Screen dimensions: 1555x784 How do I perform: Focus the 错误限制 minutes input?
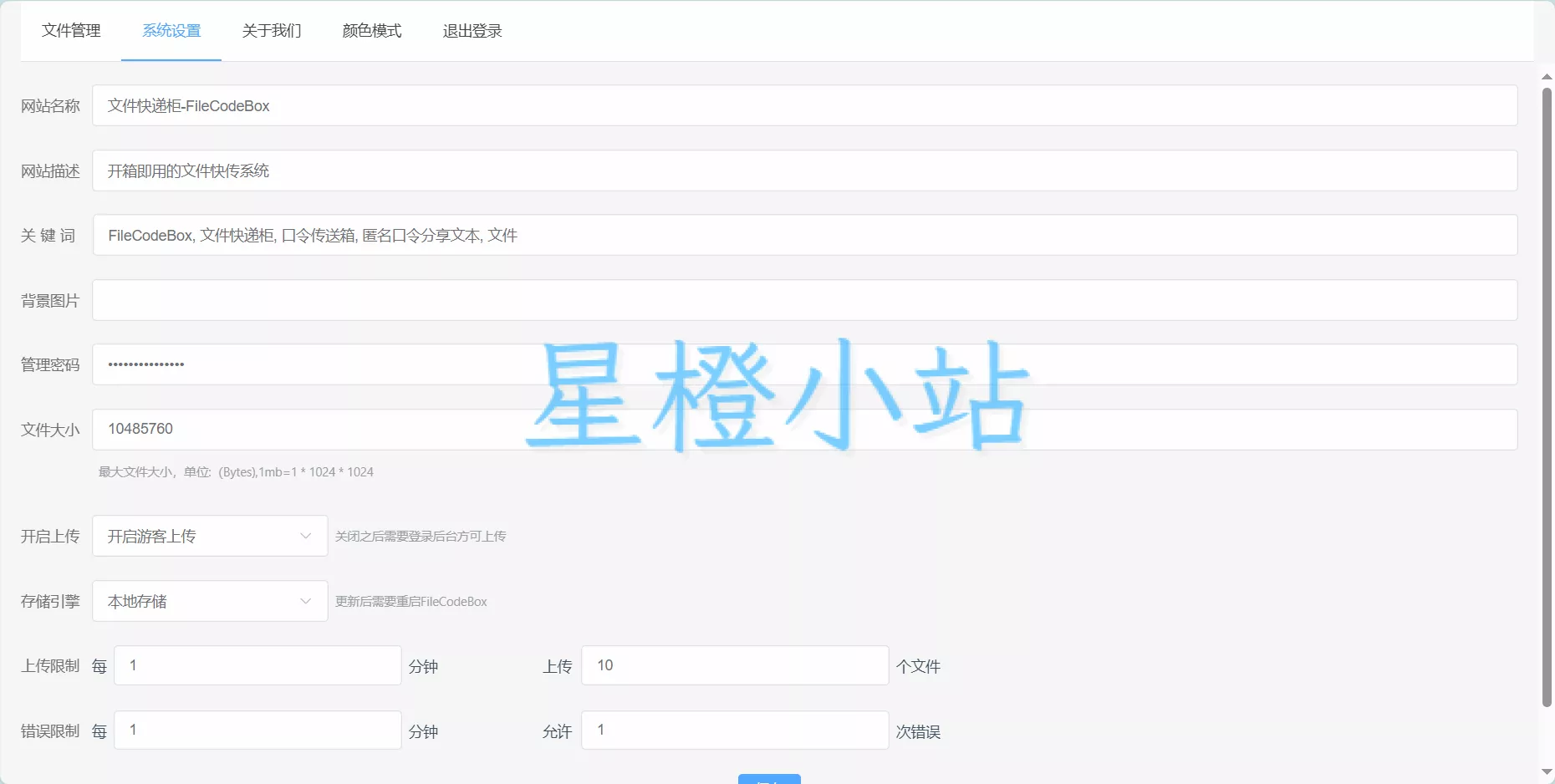(x=257, y=730)
